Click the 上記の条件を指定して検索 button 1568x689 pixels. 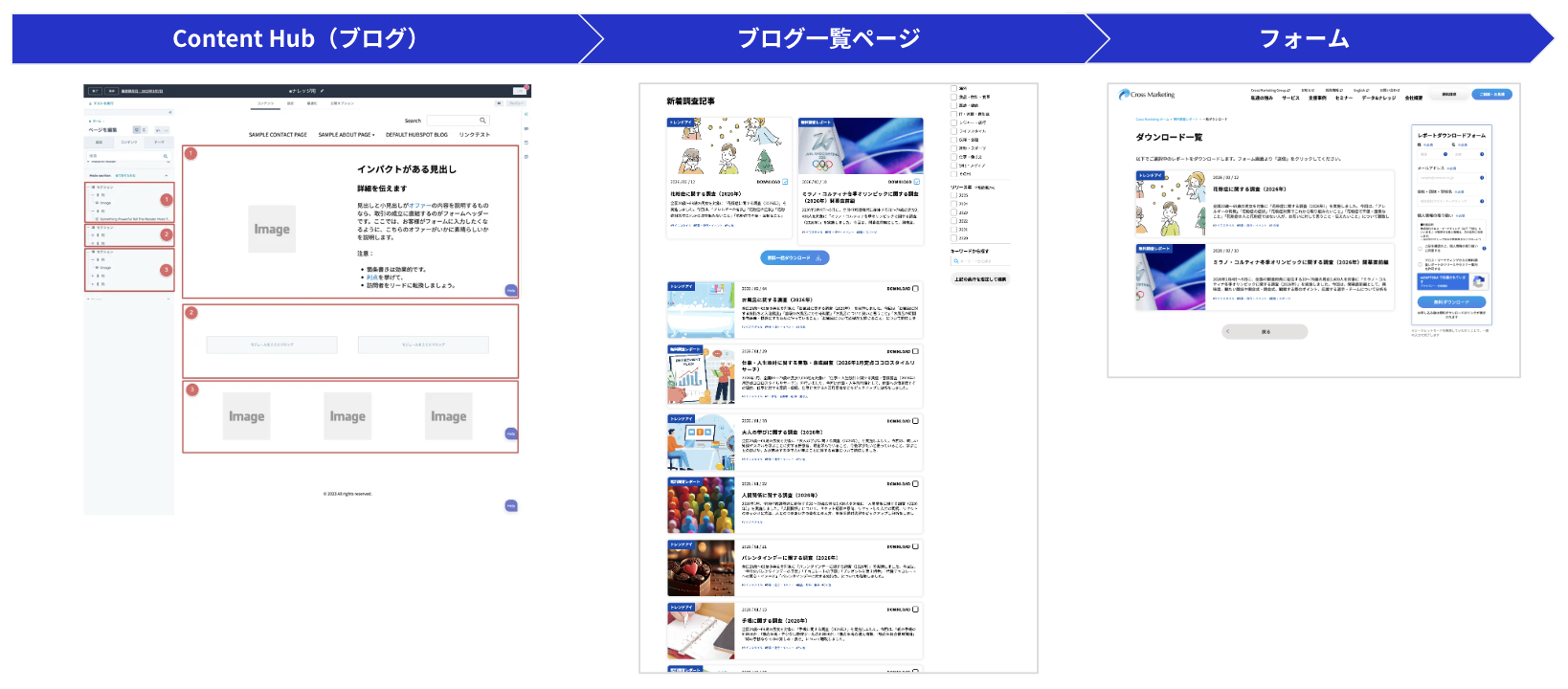pos(980,279)
